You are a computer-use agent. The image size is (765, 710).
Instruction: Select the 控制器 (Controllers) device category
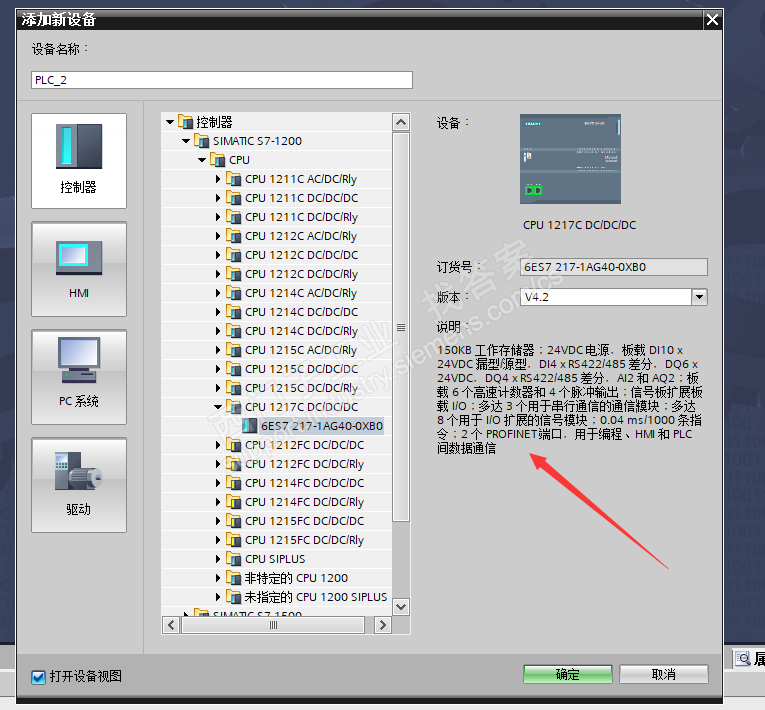[x=79, y=161]
